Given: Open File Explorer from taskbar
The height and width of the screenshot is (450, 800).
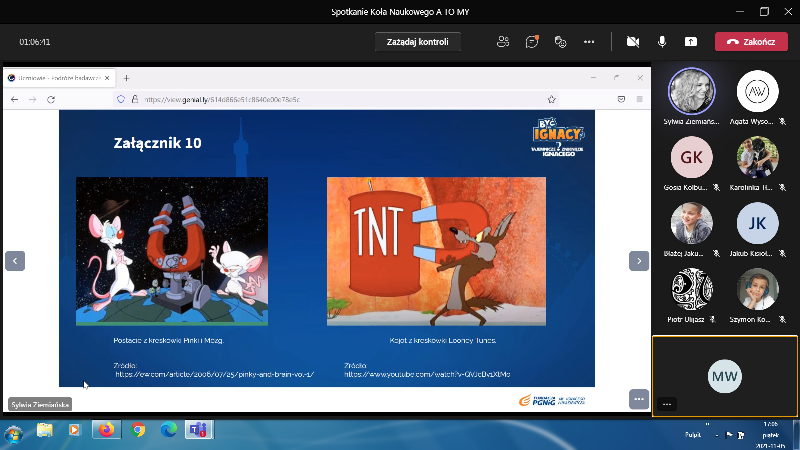Looking at the screenshot, I should point(44,431).
